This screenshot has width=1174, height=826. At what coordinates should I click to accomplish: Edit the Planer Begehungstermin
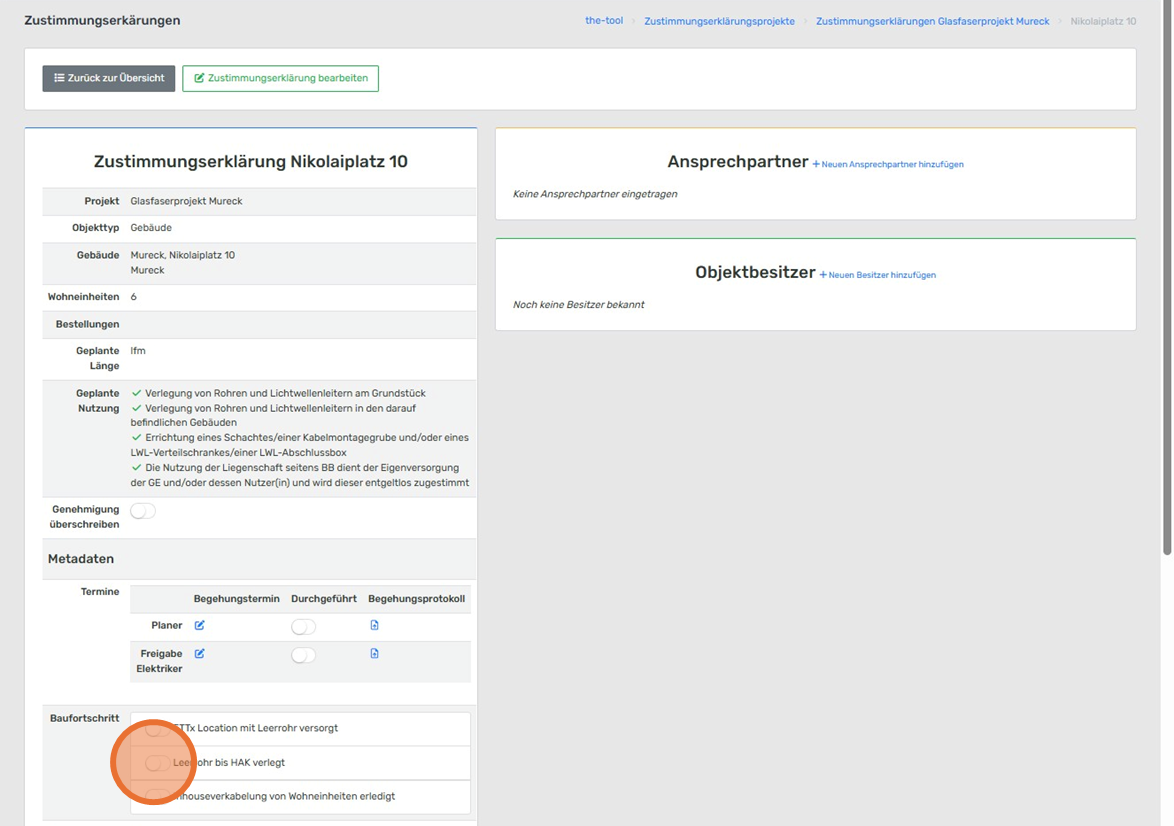tap(199, 626)
